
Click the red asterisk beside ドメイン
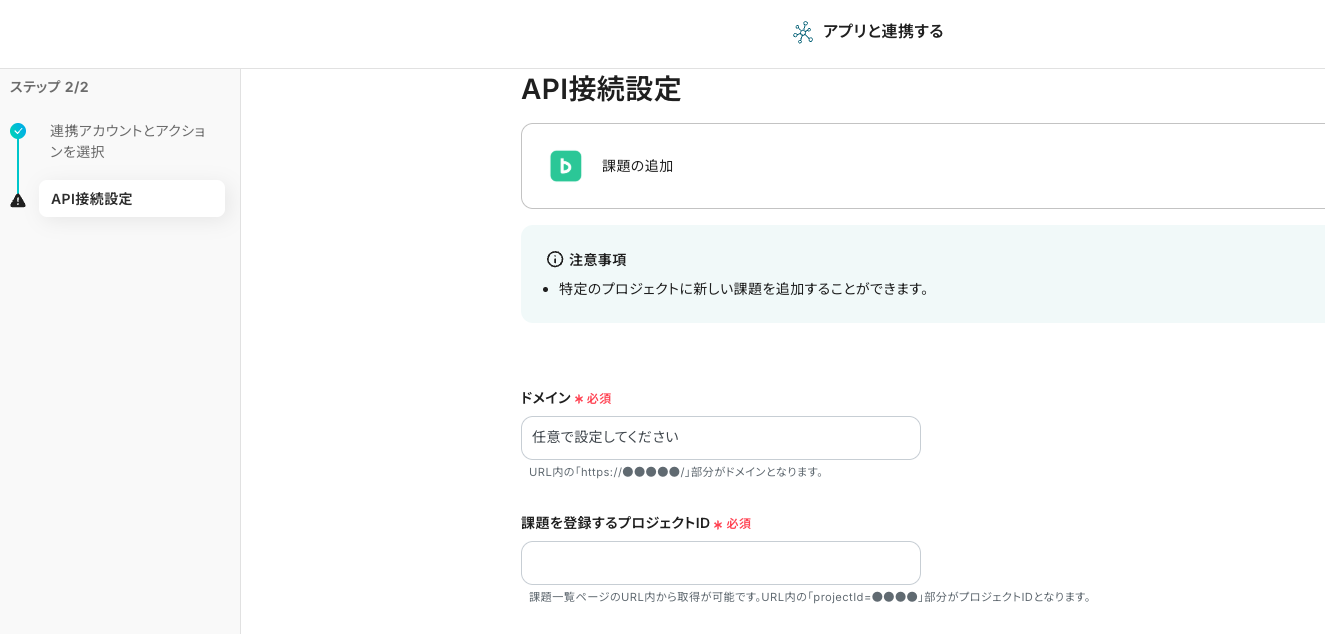pyautogui.click(x=578, y=399)
